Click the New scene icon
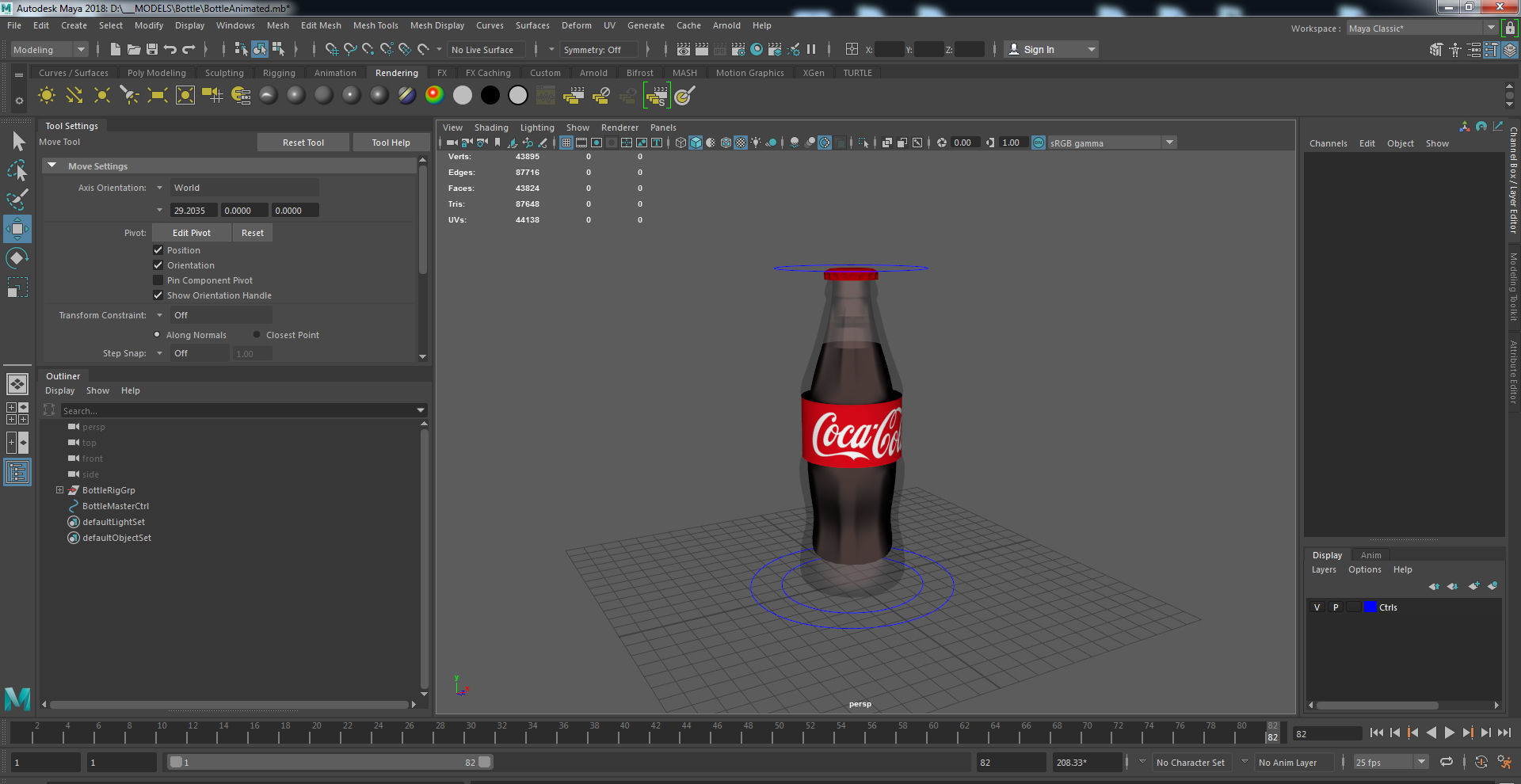Viewport: 1521px width, 784px height. (x=116, y=49)
